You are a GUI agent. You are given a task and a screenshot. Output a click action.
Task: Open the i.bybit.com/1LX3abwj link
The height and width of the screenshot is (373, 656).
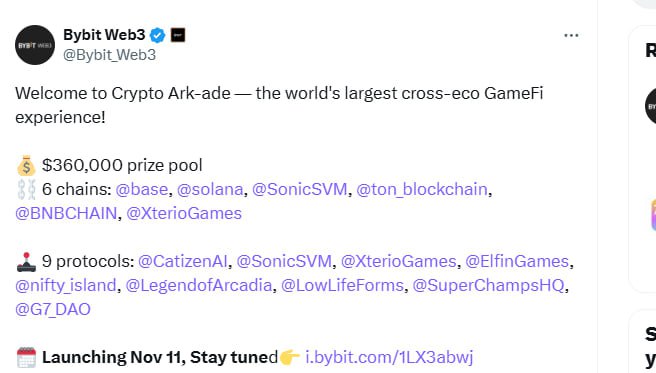click(x=389, y=358)
